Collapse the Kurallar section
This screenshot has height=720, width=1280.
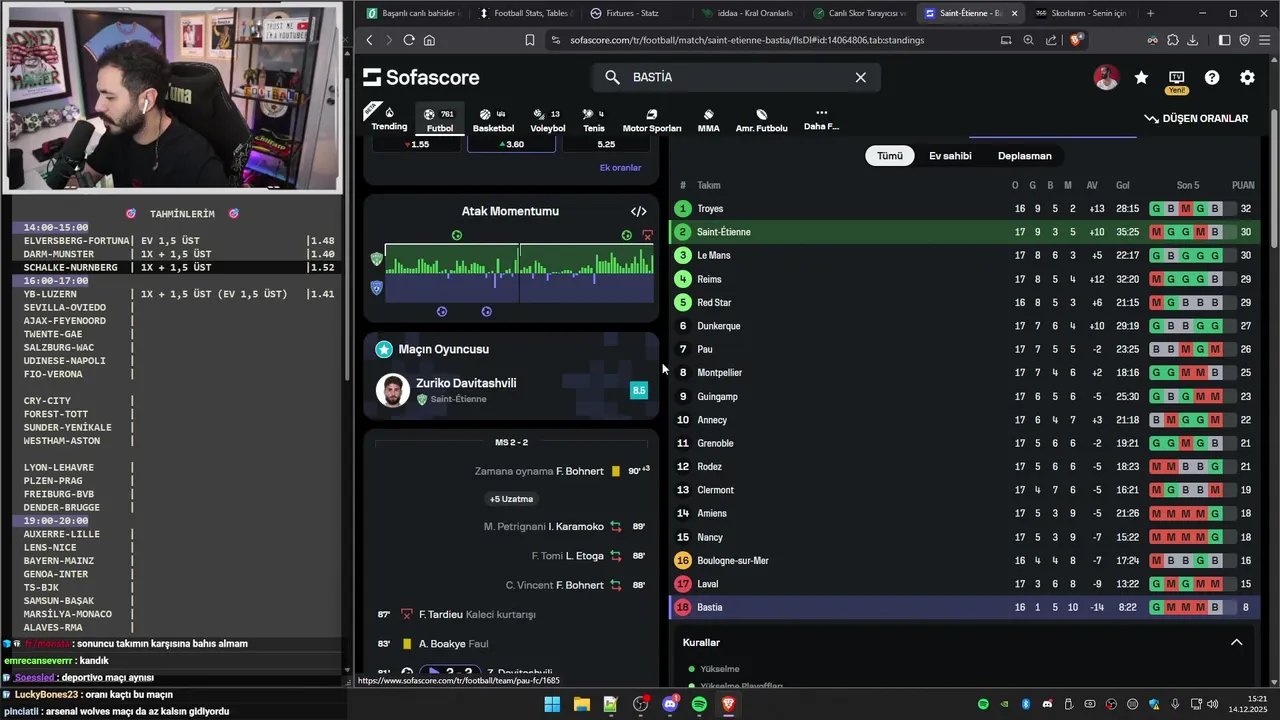pos(1236,642)
